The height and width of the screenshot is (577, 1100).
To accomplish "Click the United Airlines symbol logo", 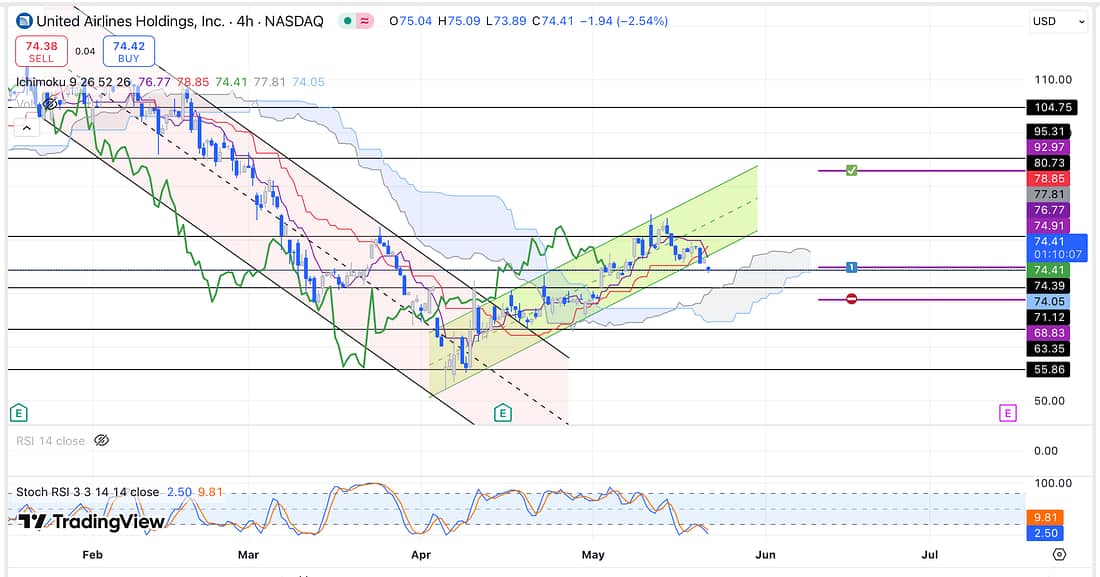I will pos(24,20).
